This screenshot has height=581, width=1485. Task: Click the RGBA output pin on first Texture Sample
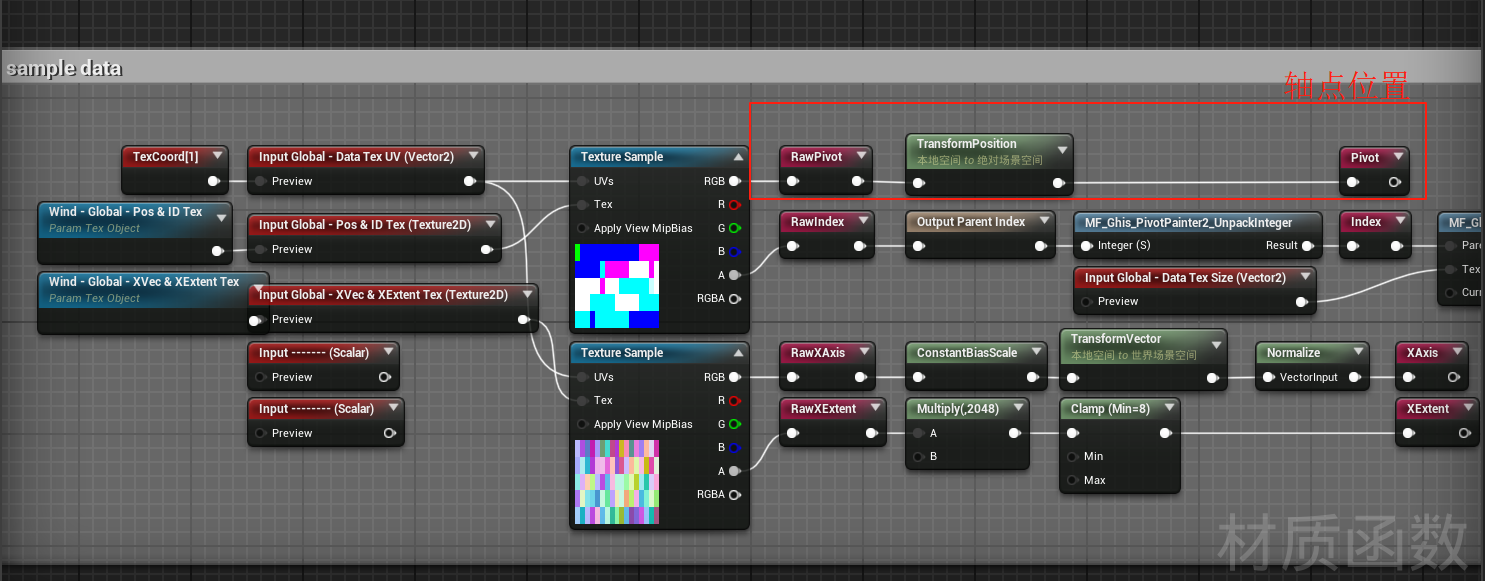point(735,298)
